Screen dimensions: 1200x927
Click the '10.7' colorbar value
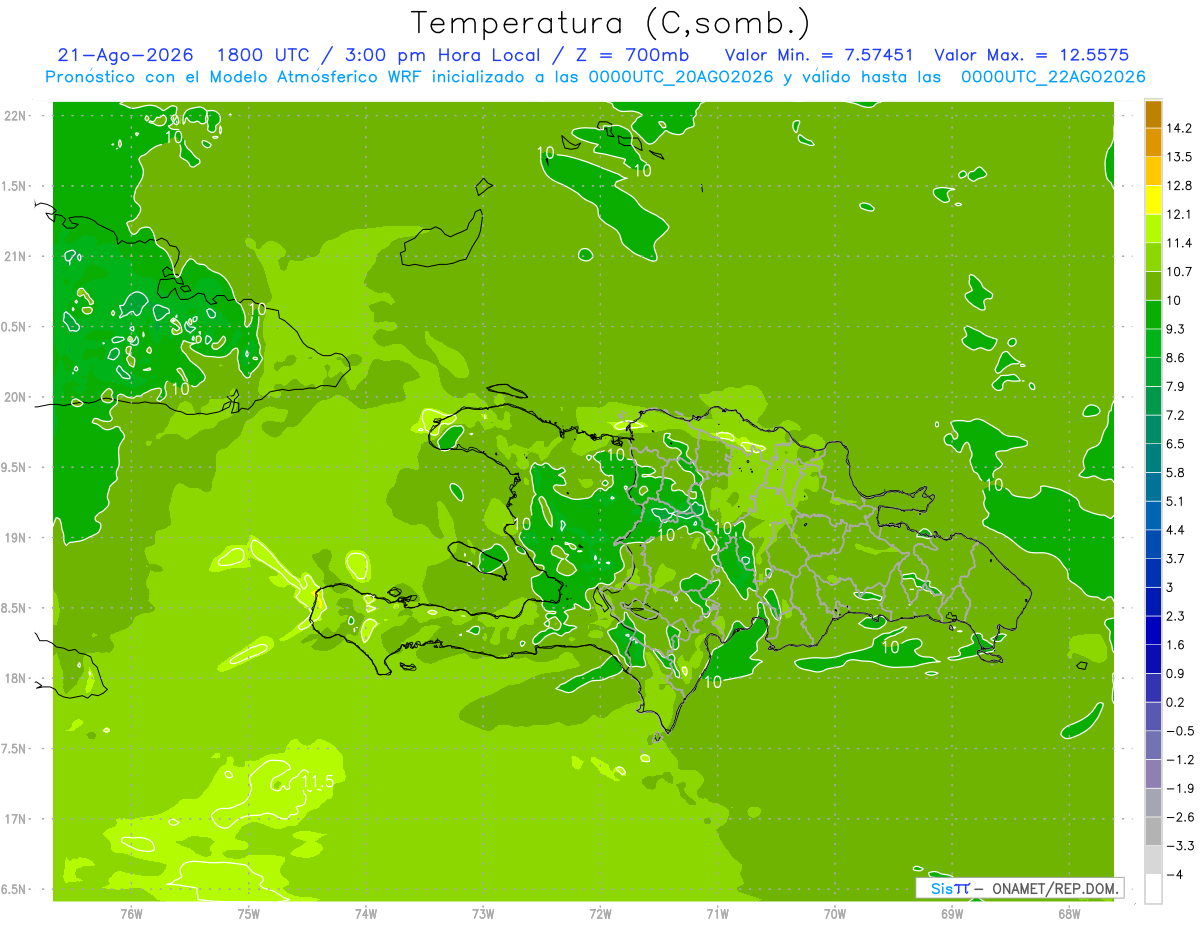pos(1179,271)
